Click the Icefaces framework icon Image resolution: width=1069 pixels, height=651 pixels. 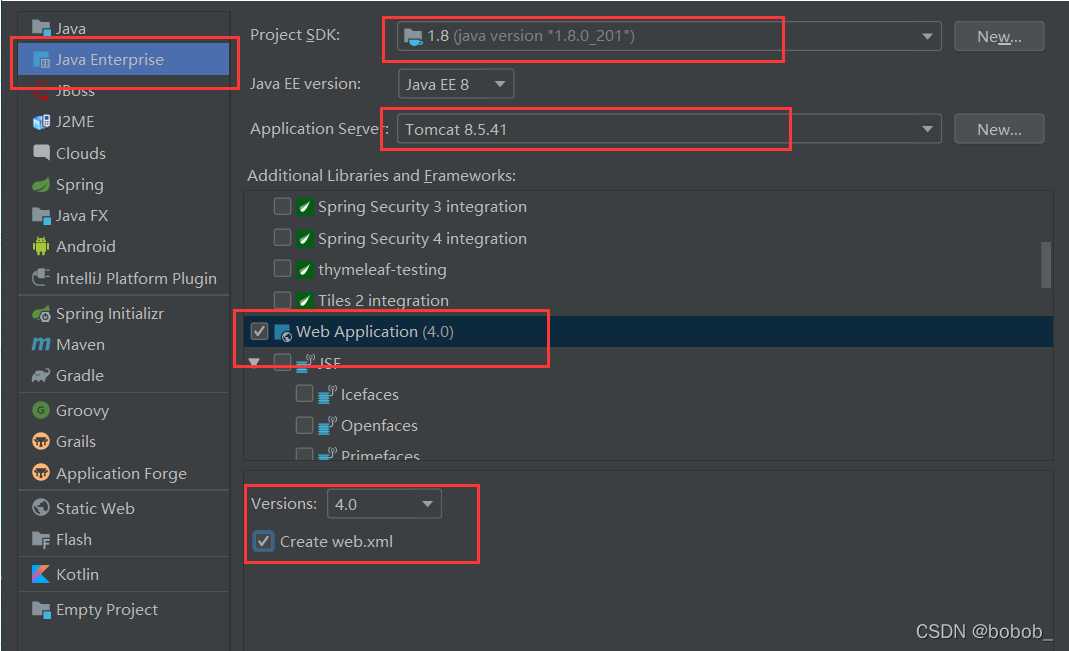click(x=327, y=394)
